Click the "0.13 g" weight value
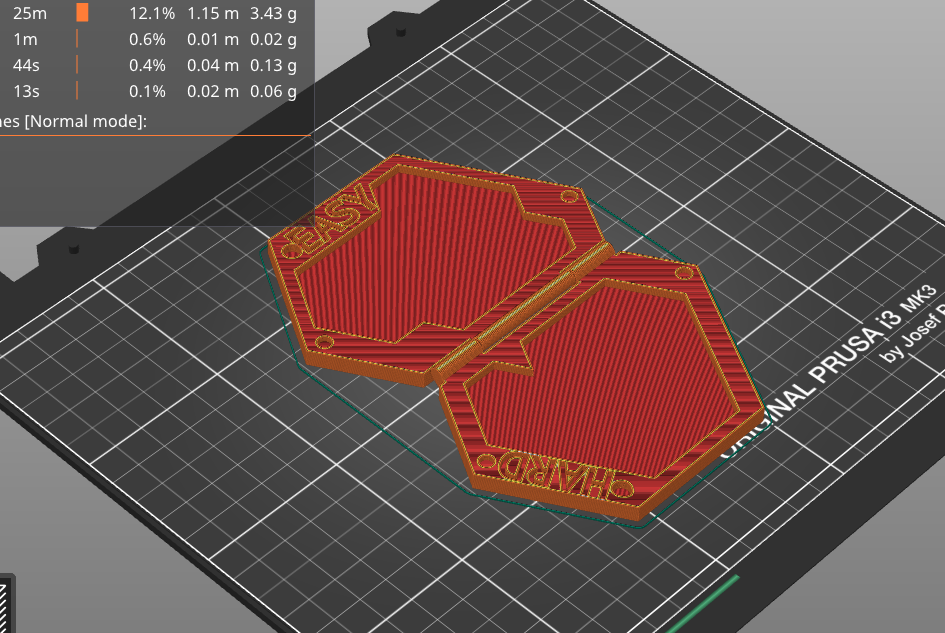 pyautogui.click(x=273, y=65)
